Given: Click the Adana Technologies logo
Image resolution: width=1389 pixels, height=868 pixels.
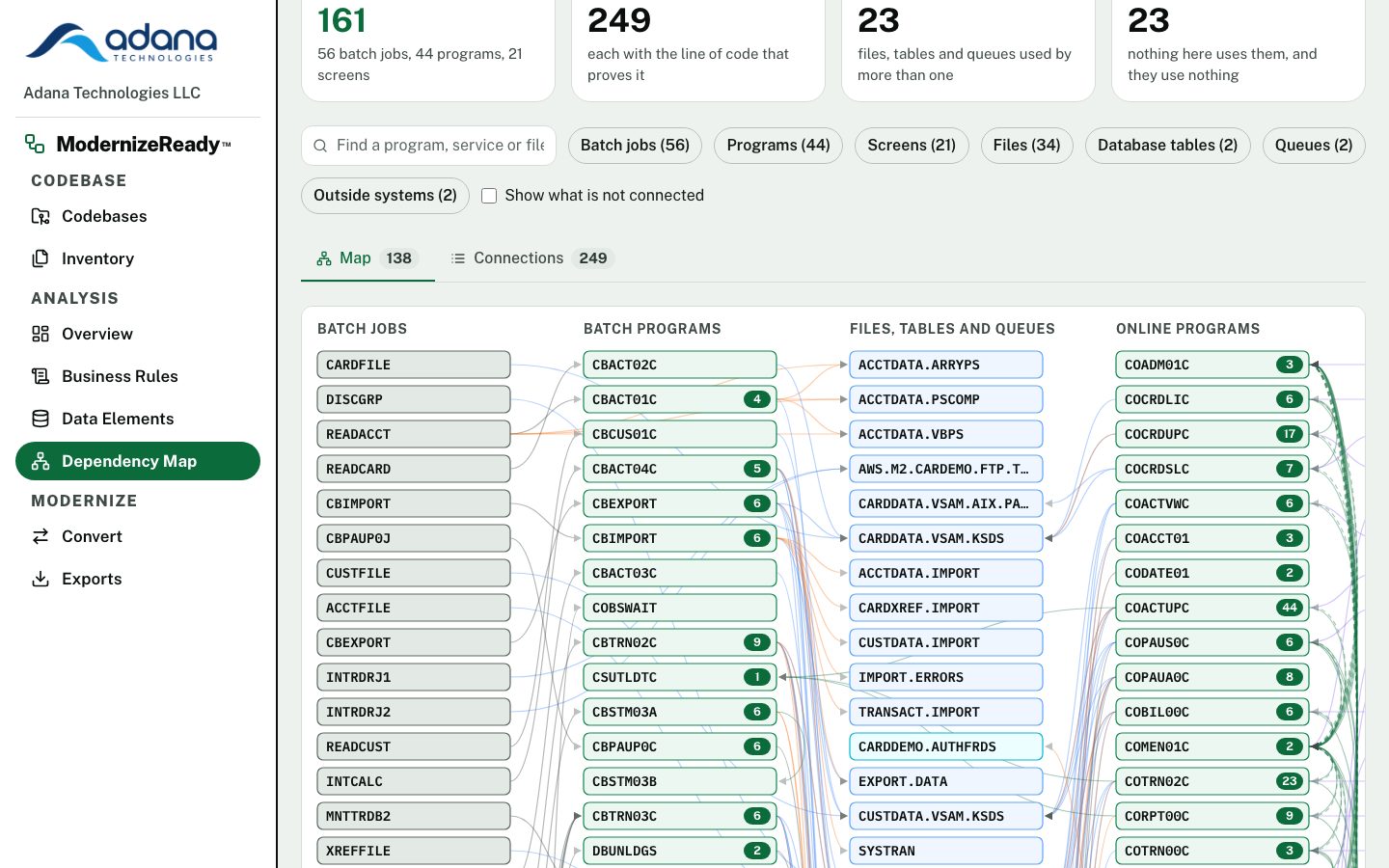Looking at the screenshot, I should pyautogui.click(x=122, y=41).
